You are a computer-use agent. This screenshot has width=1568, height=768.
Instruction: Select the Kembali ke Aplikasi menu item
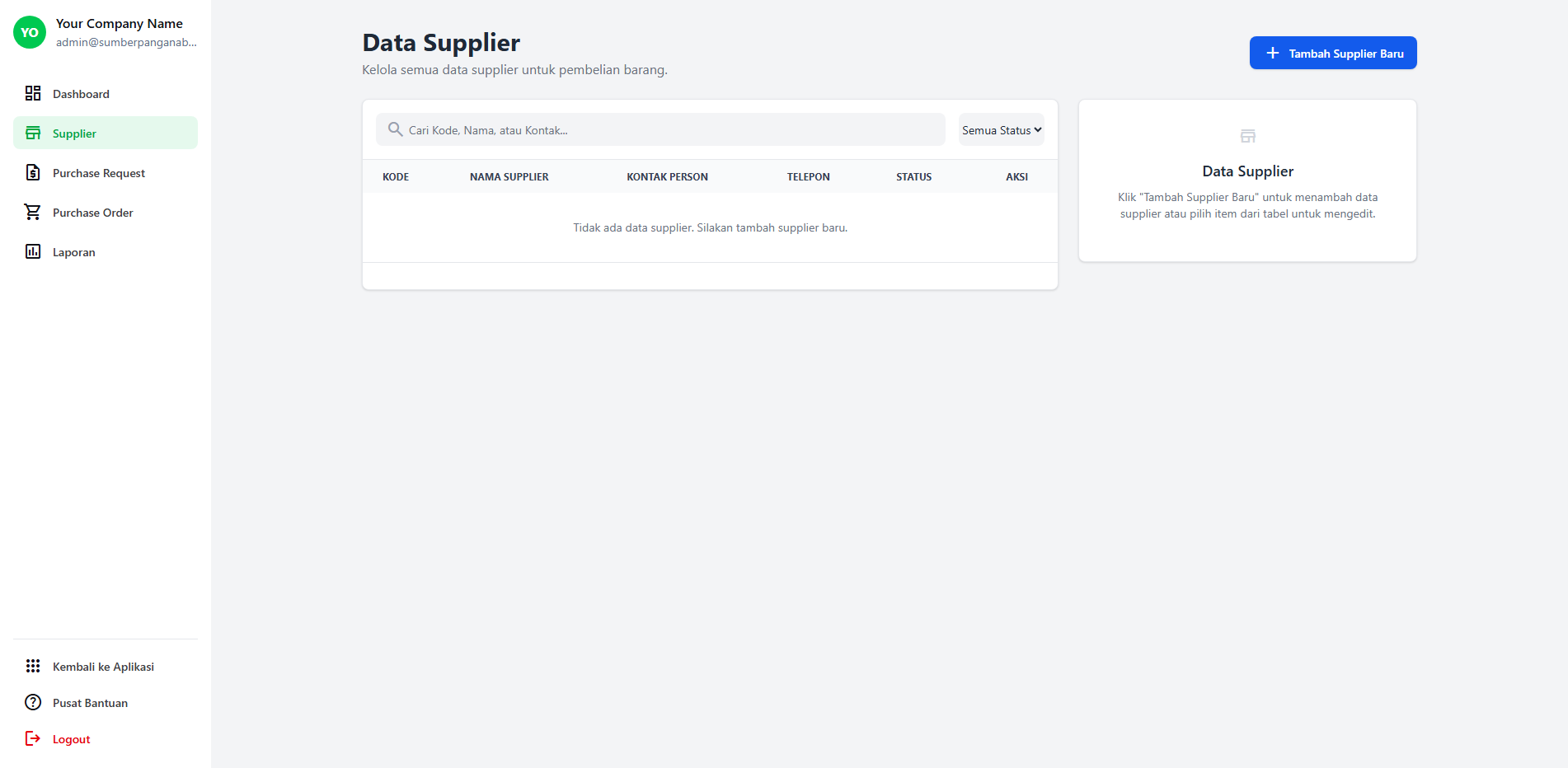[x=103, y=666]
